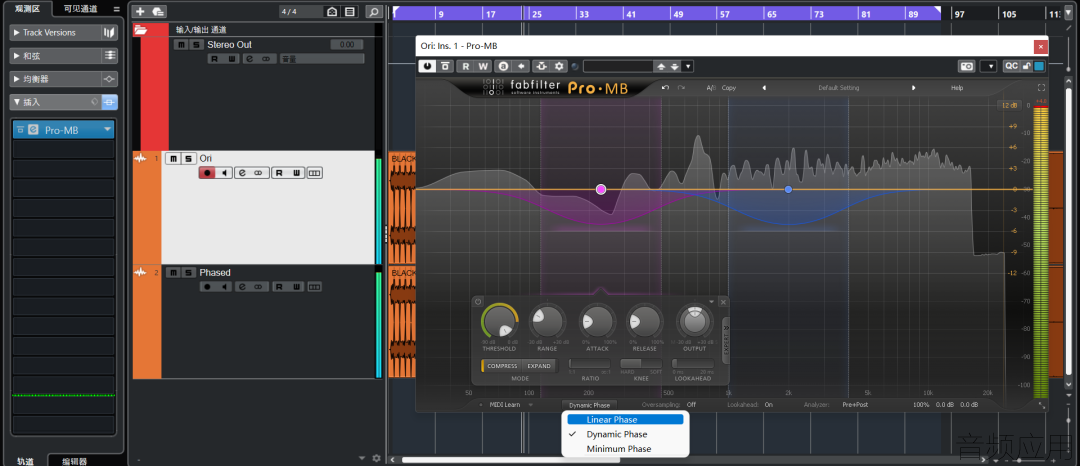Switch the A/B setting in the plugin header

[503, 66]
